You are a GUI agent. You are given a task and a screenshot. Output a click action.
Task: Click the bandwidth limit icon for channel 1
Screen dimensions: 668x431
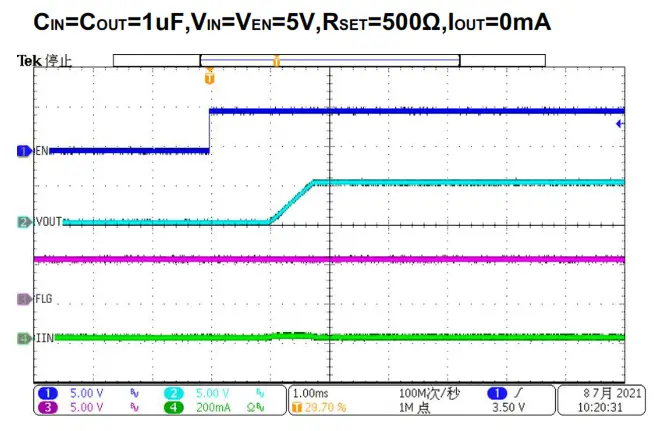click(134, 394)
